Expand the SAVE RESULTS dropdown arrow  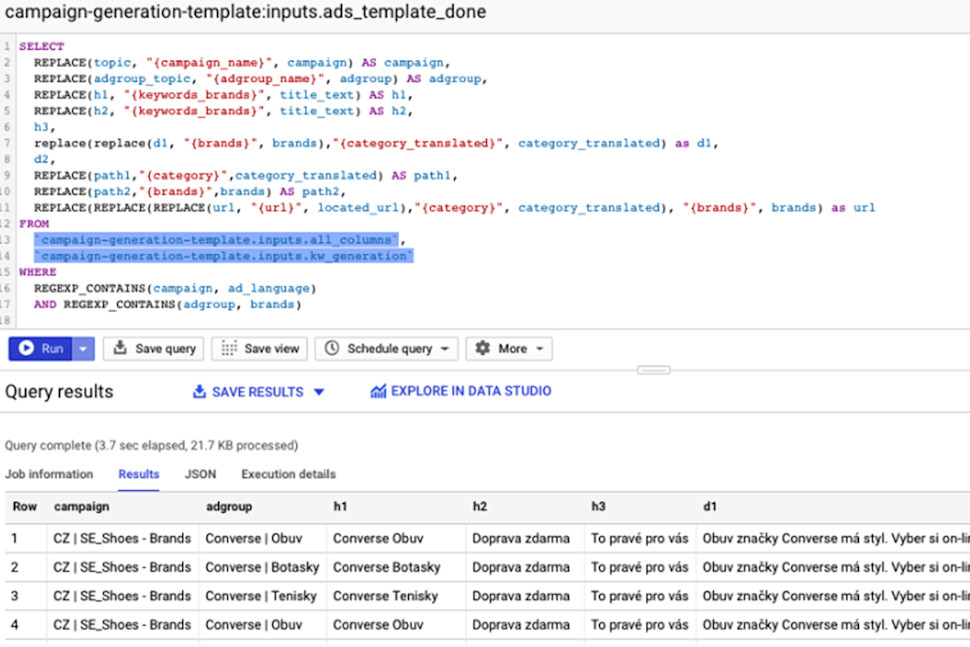(319, 392)
